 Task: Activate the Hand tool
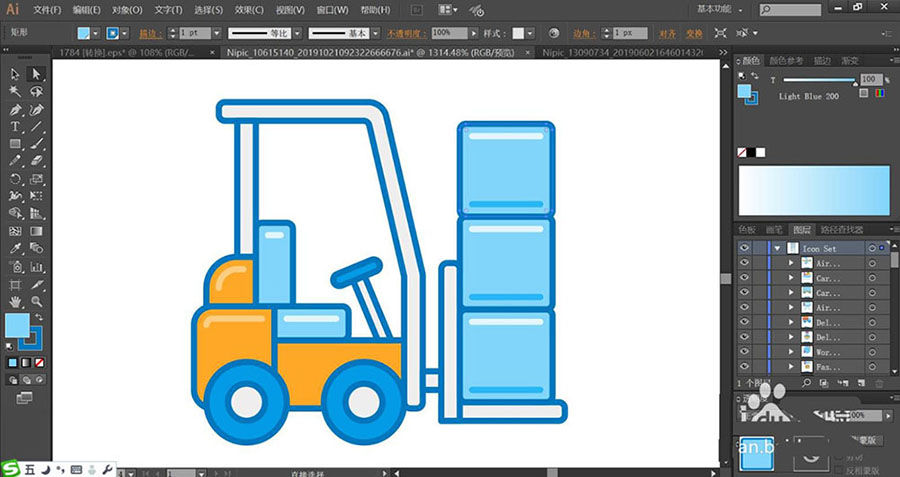[x=16, y=301]
